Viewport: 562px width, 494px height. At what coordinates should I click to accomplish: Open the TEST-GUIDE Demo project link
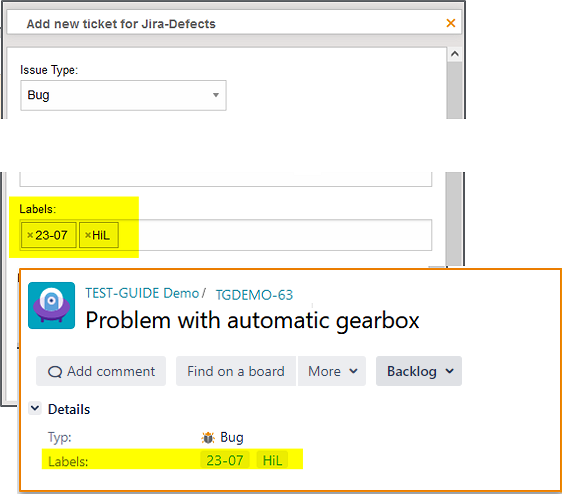pos(142,293)
